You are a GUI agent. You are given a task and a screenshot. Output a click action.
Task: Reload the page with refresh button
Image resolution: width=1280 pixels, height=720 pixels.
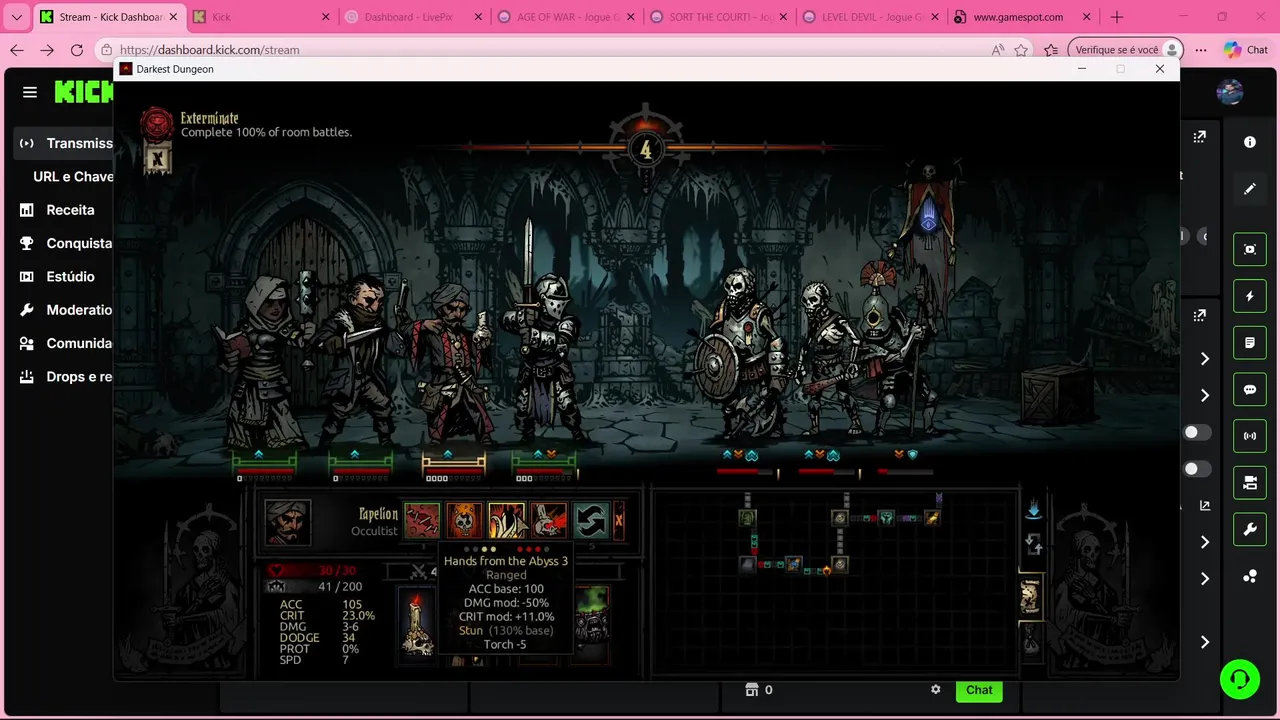[77, 50]
